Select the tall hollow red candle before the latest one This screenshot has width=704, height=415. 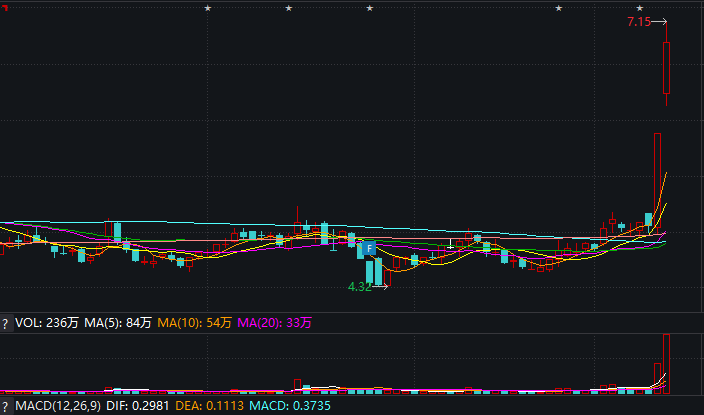tap(657, 183)
